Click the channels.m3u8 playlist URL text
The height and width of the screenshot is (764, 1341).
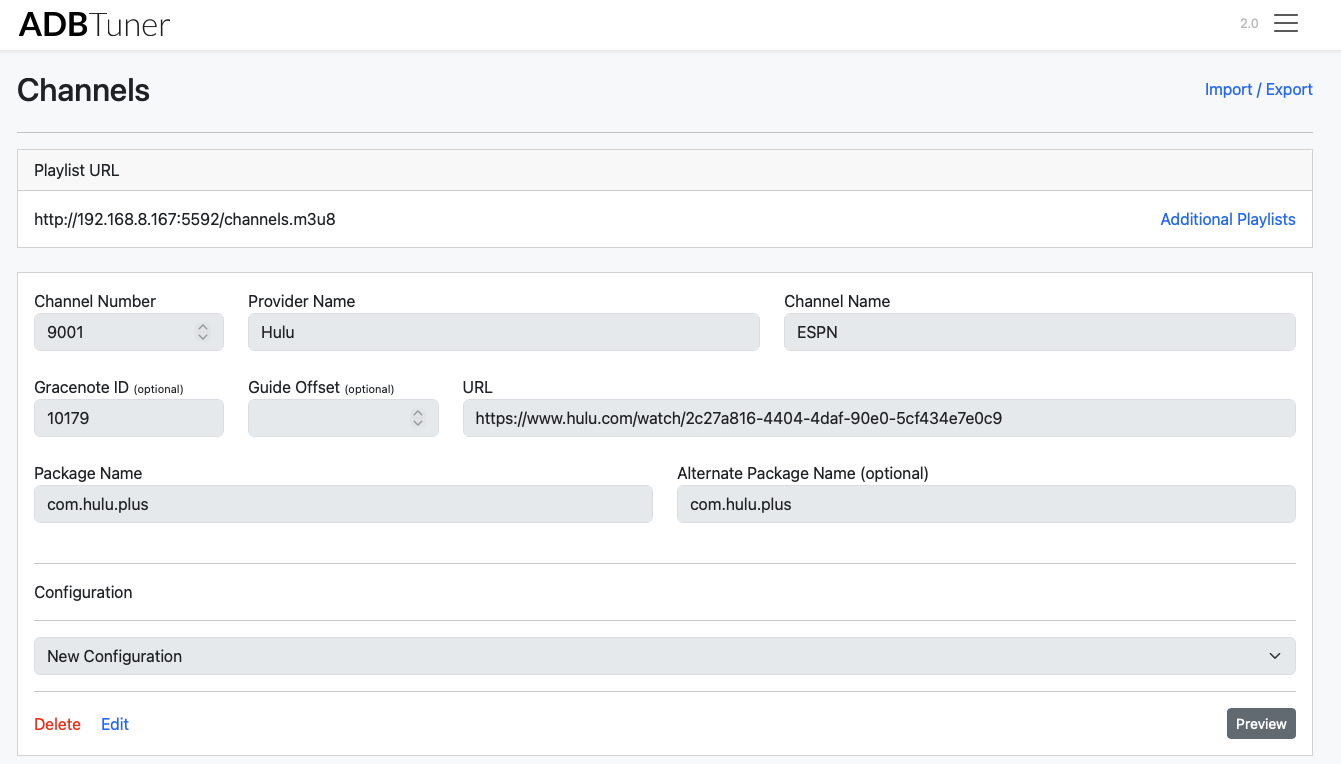point(185,219)
